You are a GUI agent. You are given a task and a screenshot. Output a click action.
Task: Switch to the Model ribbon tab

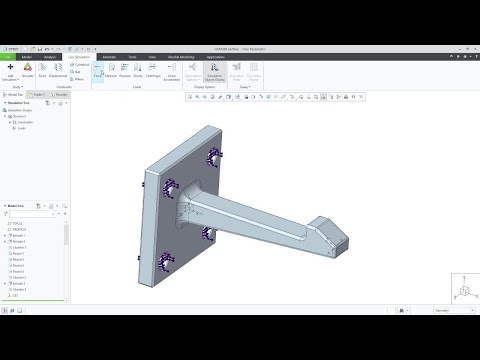click(x=27, y=57)
